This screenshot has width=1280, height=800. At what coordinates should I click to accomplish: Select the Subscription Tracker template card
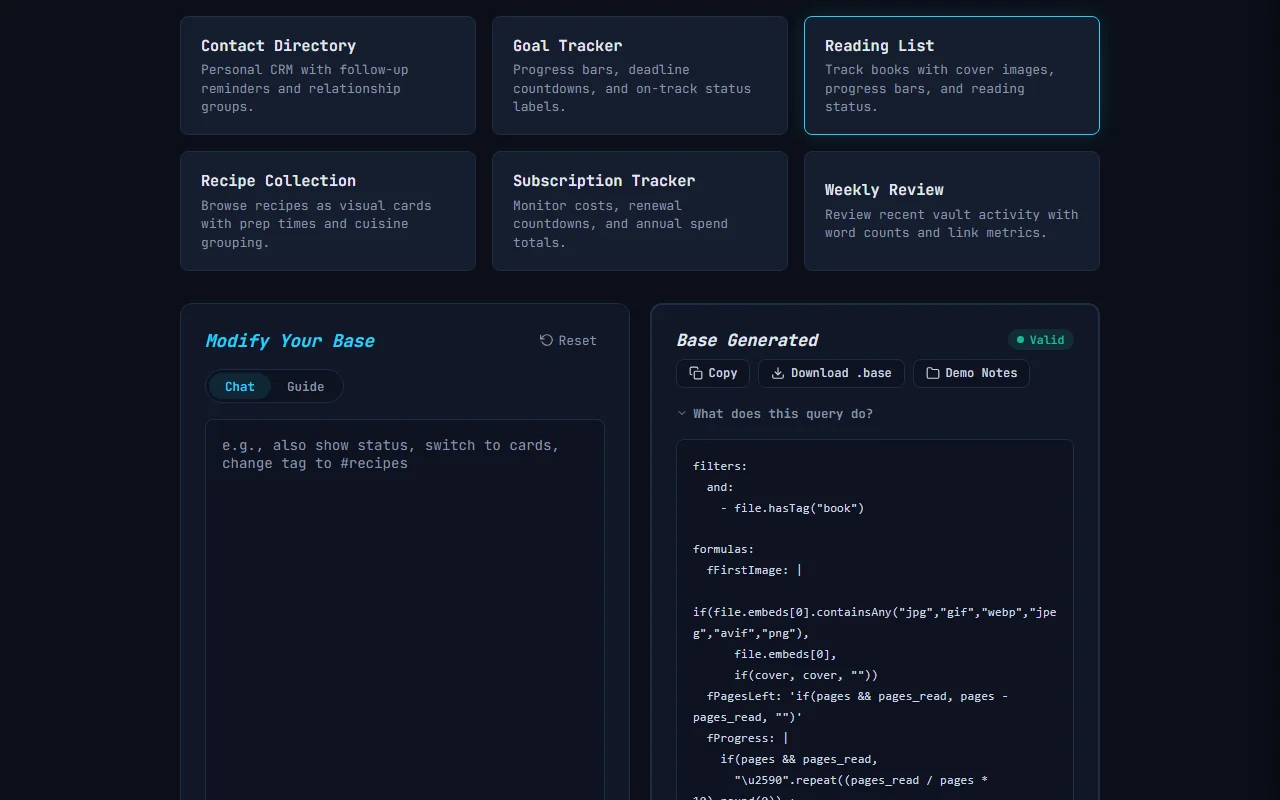[x=639, y=211]
